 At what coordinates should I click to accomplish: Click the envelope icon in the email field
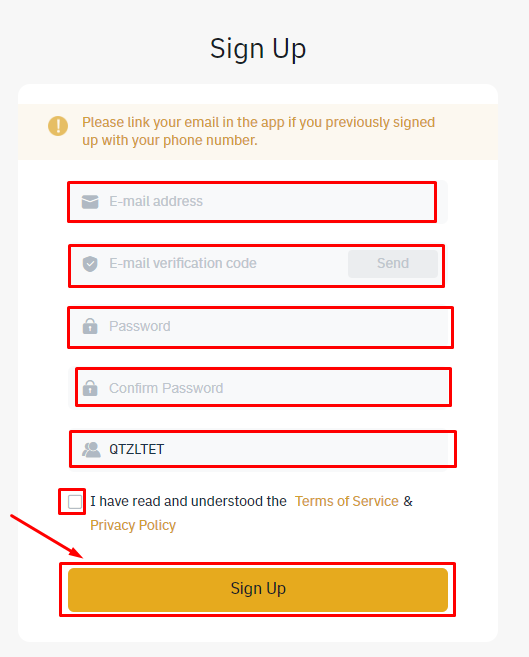pyautogui.click(x=90, y=202)
